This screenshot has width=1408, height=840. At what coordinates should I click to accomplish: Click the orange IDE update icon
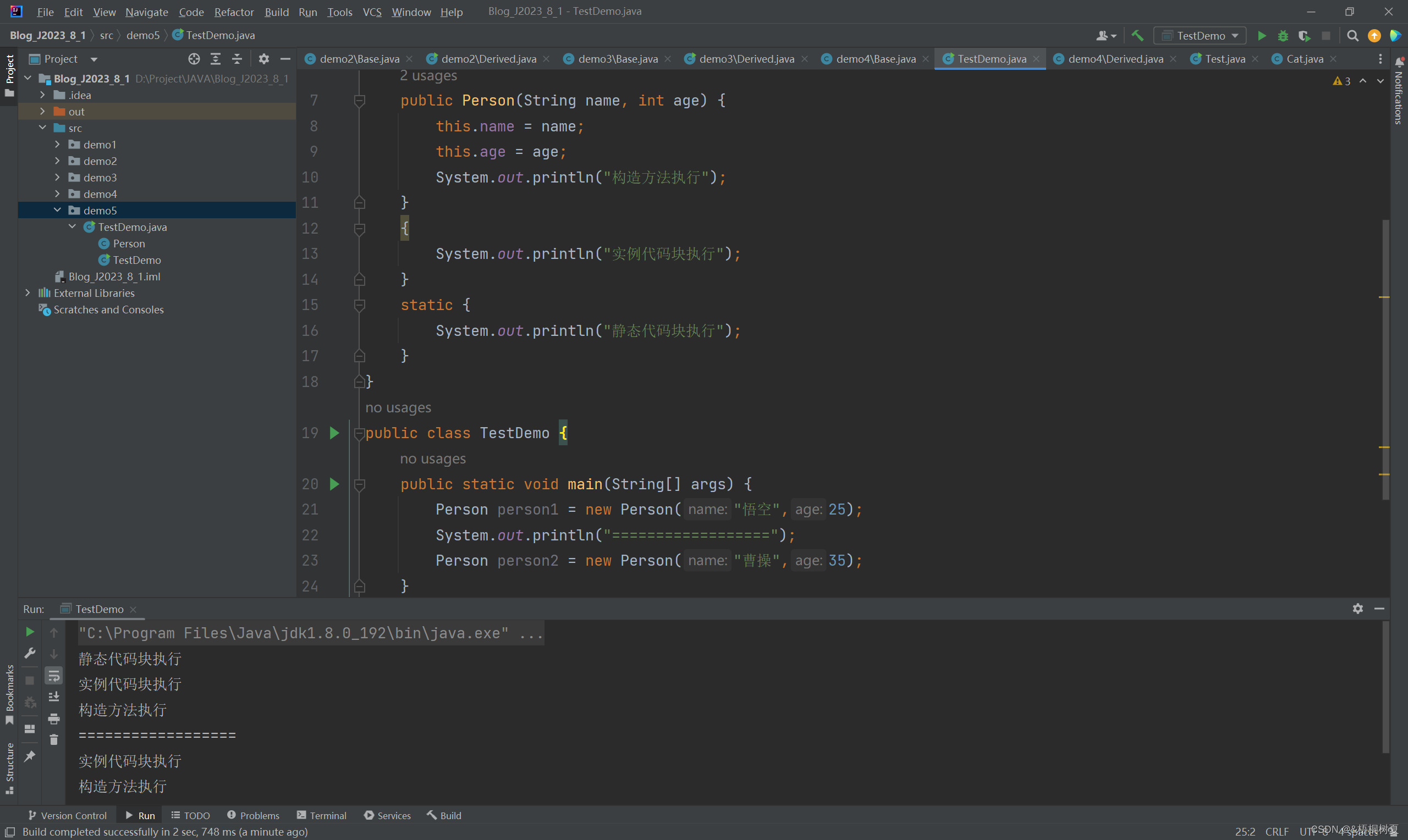1374,36
